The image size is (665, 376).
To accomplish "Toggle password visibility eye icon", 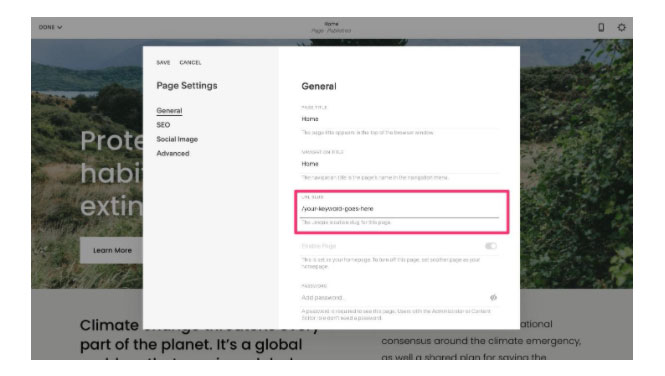I will click(493, 297).
